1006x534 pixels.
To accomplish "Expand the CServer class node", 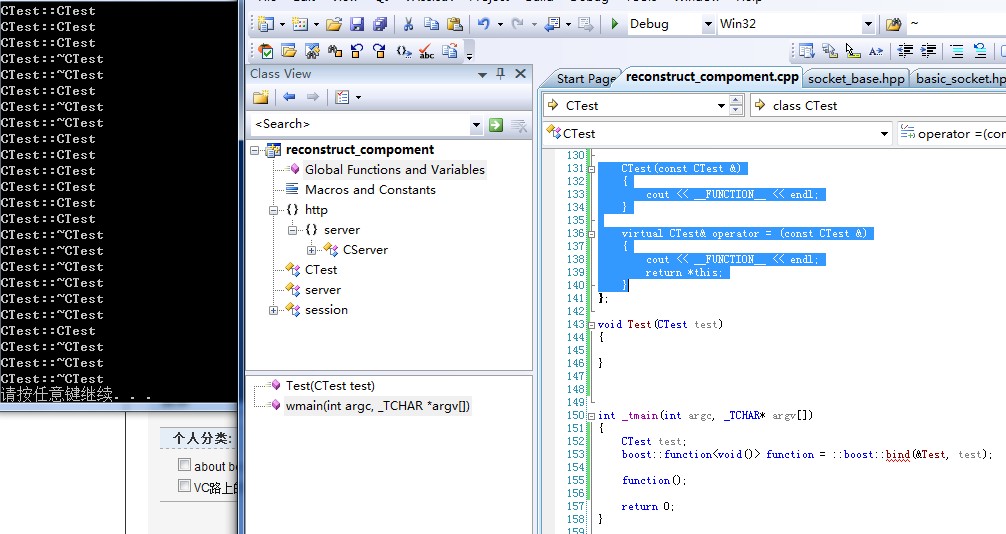I will pyautogui.click(x=312, y=250).
